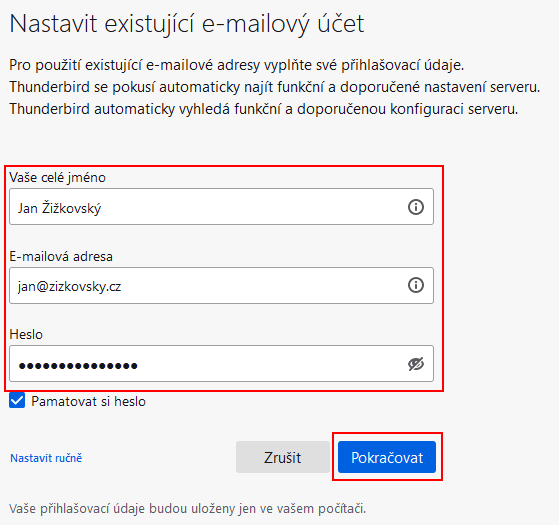Click the Vaše celé jméno label
This screenshot has height=525, width=559.
(57, 177)
